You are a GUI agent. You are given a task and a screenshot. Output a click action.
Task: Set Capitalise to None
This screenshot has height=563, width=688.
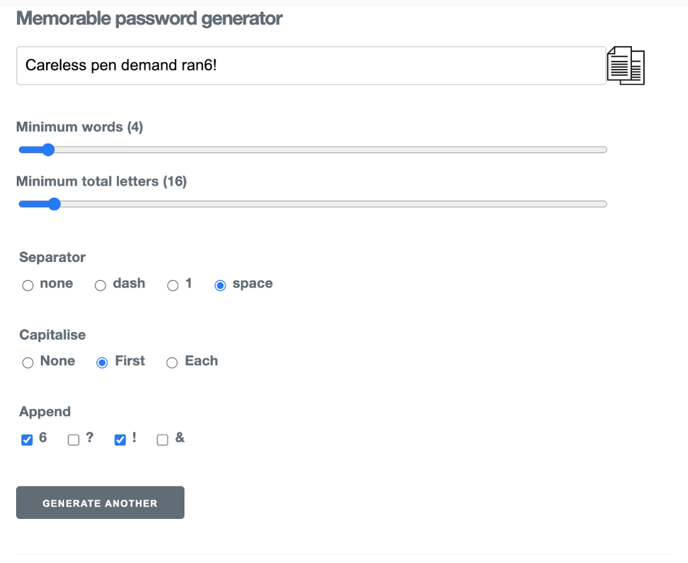click(28, 362)
